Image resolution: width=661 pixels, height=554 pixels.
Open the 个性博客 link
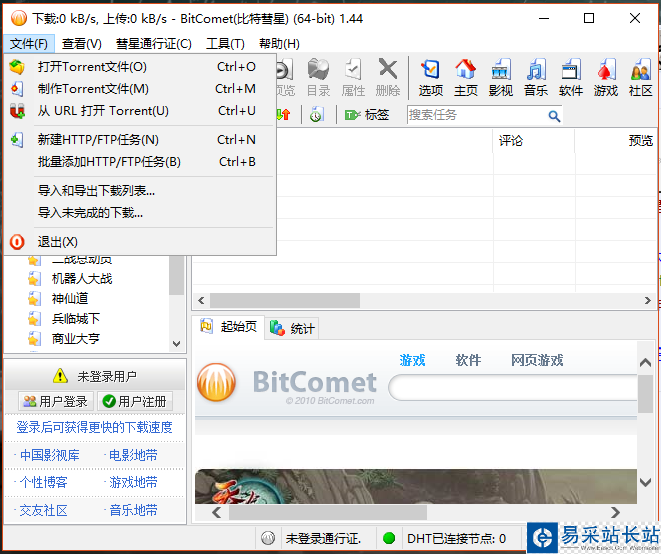point(43,482)
